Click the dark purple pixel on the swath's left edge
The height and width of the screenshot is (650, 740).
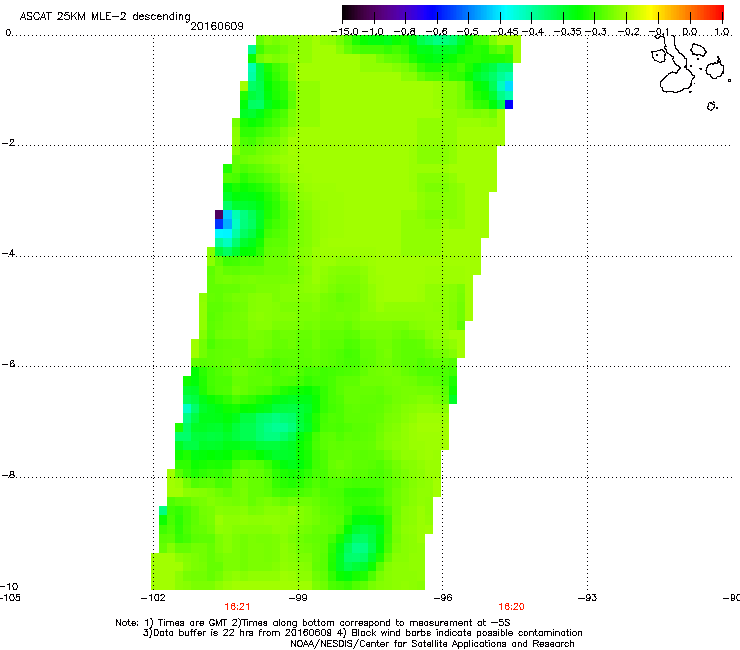coord(219,214)
